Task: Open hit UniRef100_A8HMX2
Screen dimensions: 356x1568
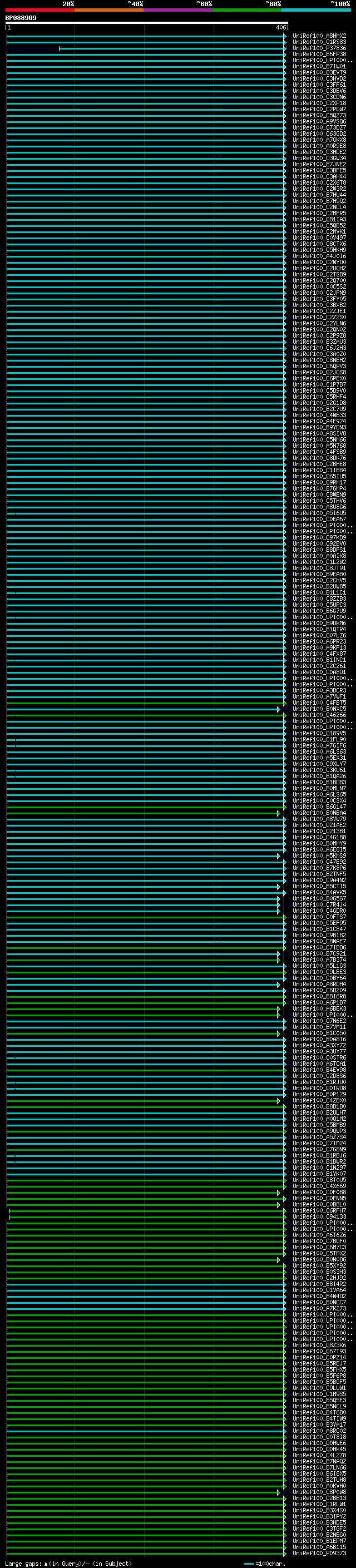Action: (x=319, y=36)
